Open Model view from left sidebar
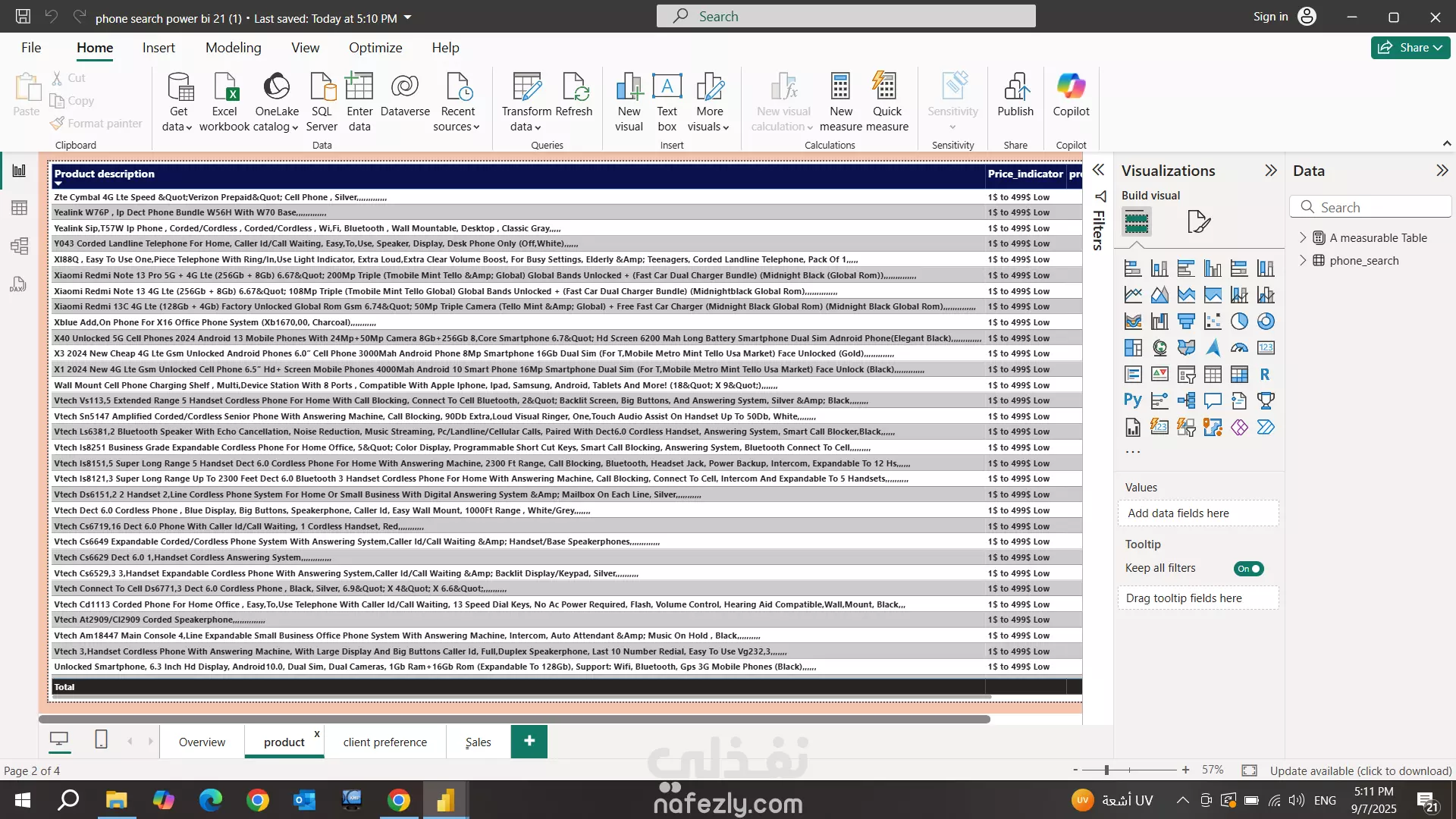The width and height of the screenshot is (1456, 819). pyautogui.click(x=19, y=246)
